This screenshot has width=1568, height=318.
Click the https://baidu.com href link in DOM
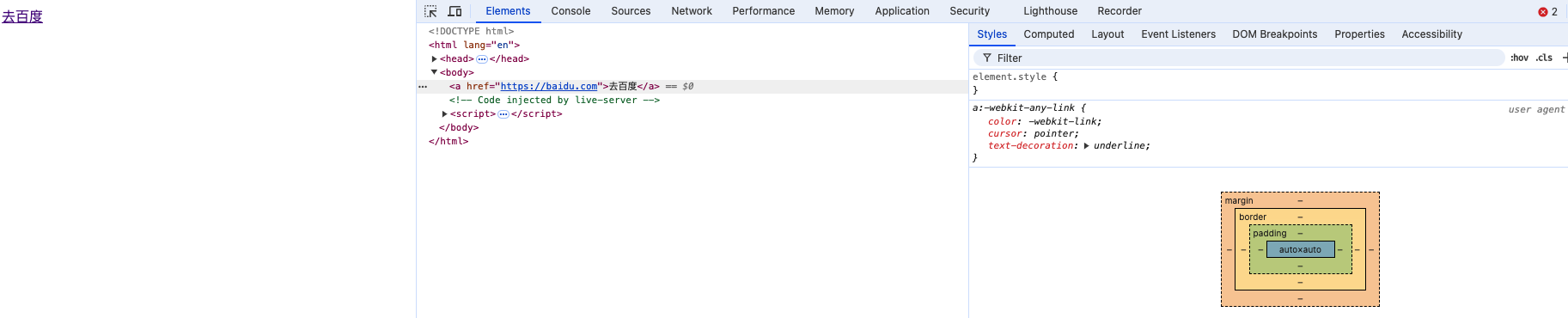pyautogui.click(x=548, y=87)
